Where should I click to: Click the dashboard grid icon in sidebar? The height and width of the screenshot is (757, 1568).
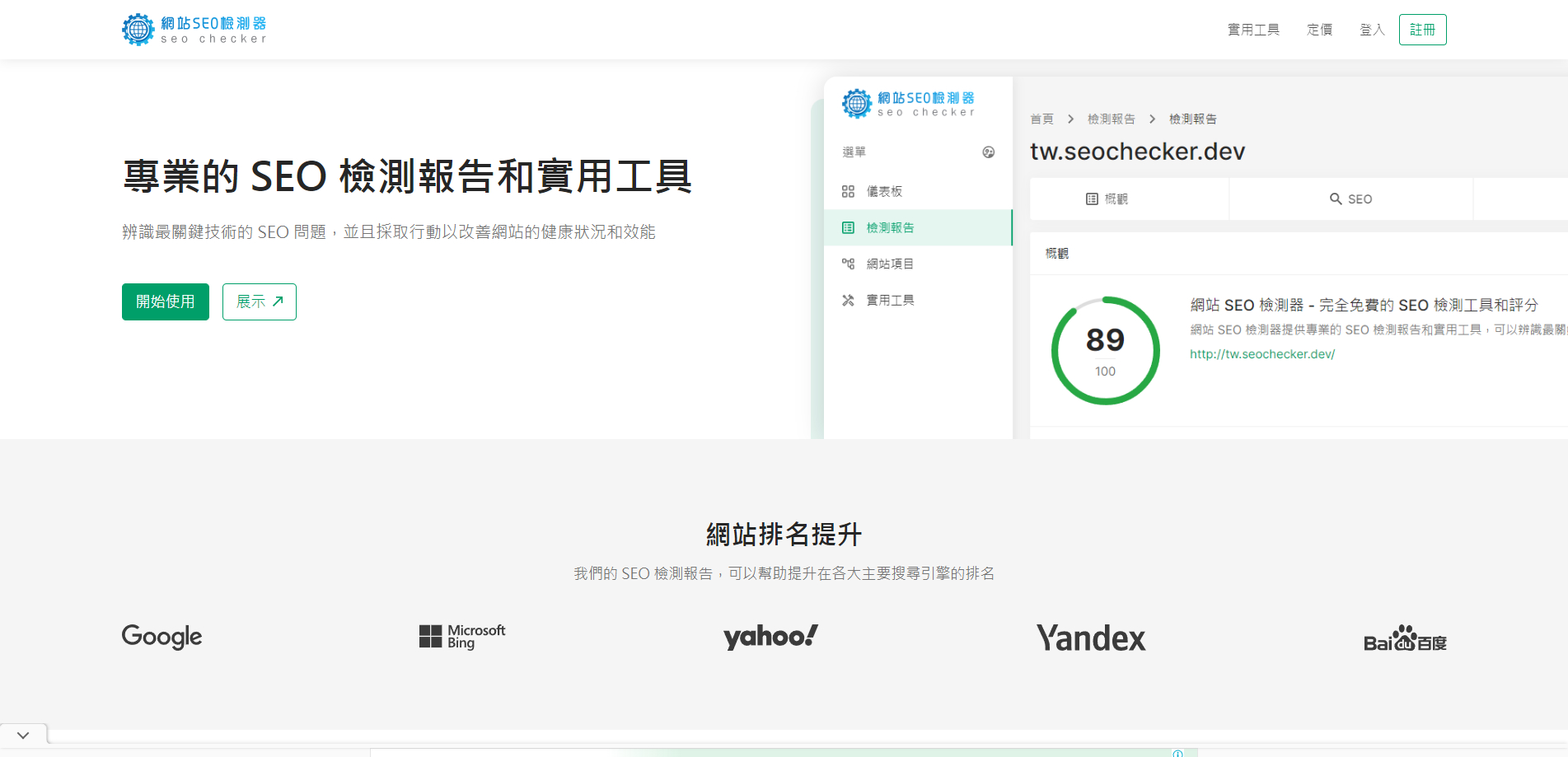(x=848, y=192)
